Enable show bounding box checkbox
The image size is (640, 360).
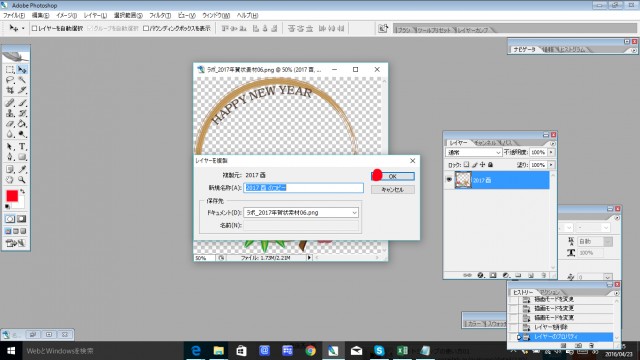coord(146,28)
